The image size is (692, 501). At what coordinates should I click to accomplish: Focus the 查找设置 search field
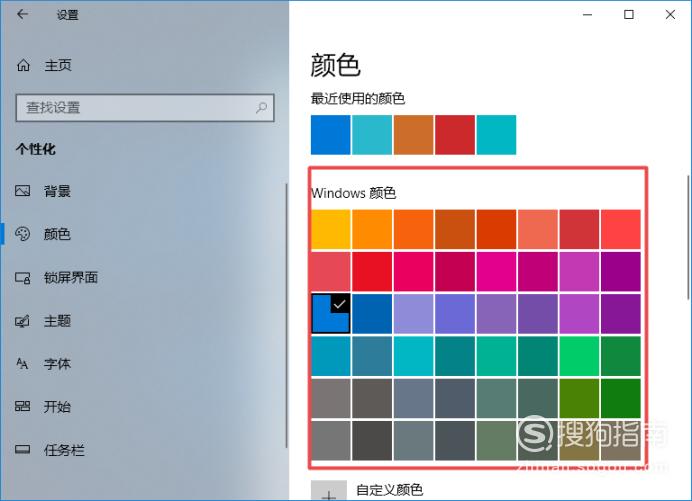pos(145,108)
